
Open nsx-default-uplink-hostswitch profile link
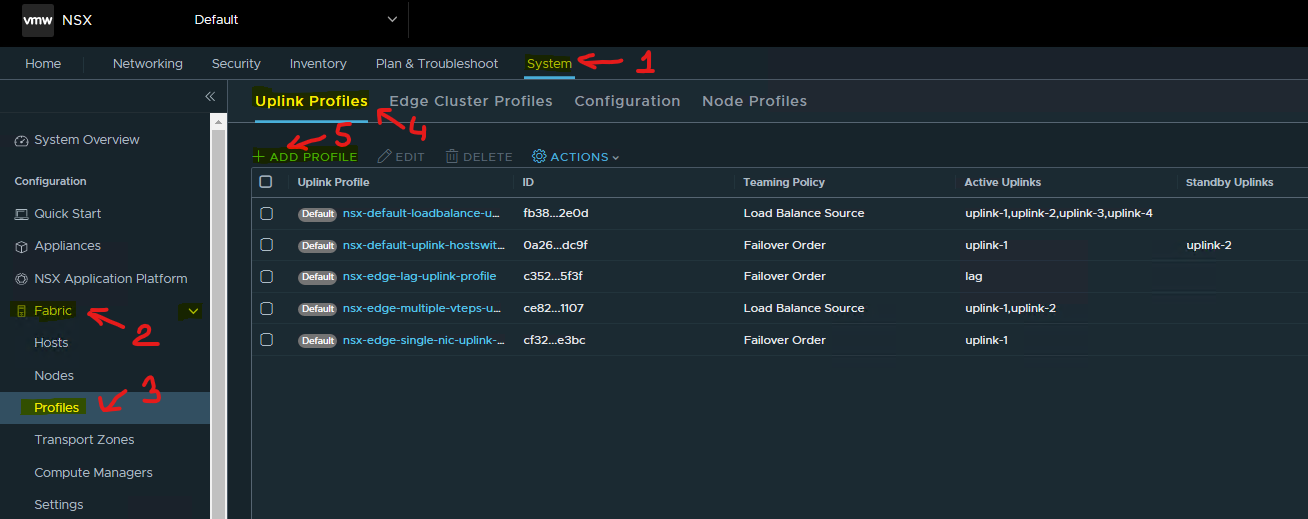423,245
